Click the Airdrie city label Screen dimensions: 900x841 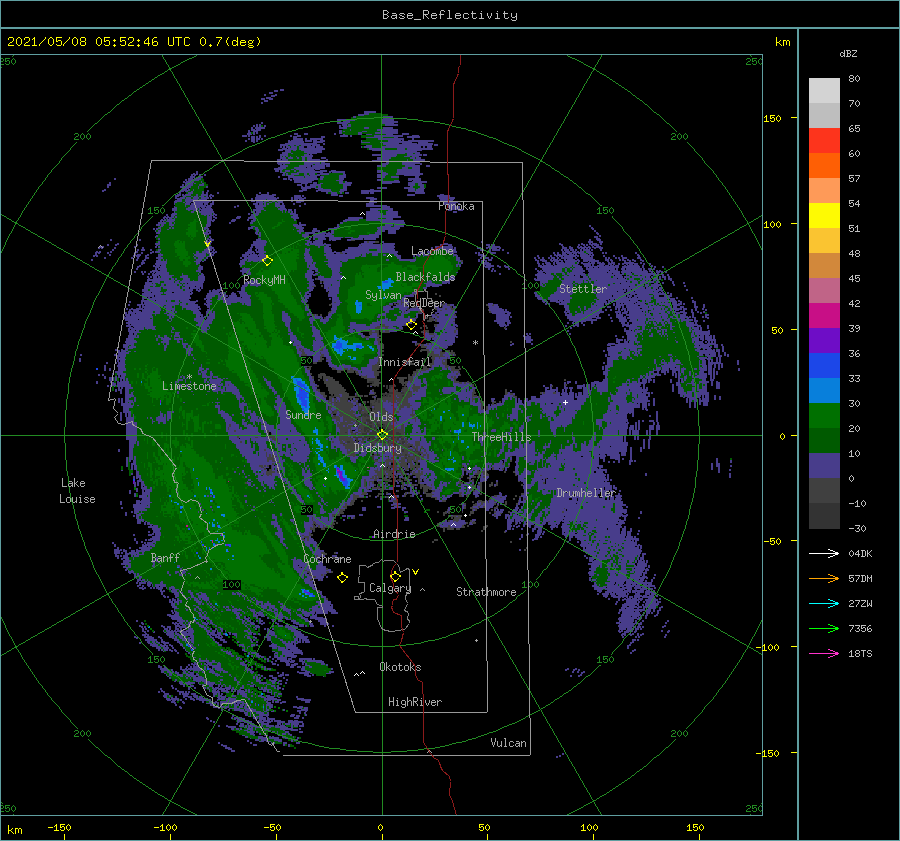tap(394, 534)
